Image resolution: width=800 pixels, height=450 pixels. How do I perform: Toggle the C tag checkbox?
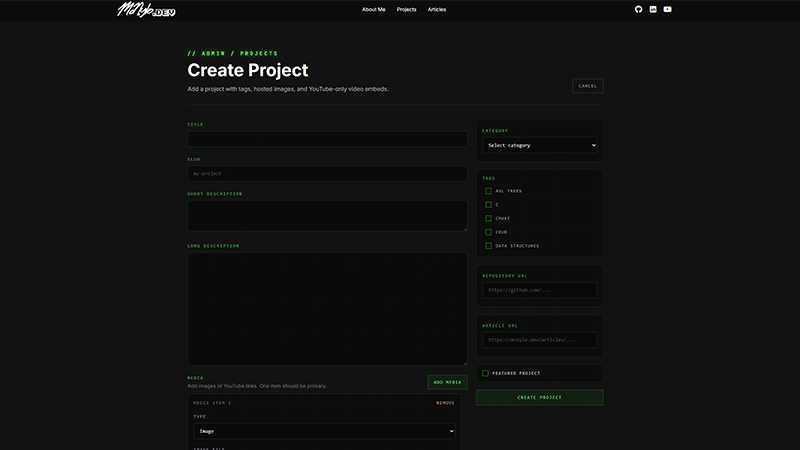point(488,205)
